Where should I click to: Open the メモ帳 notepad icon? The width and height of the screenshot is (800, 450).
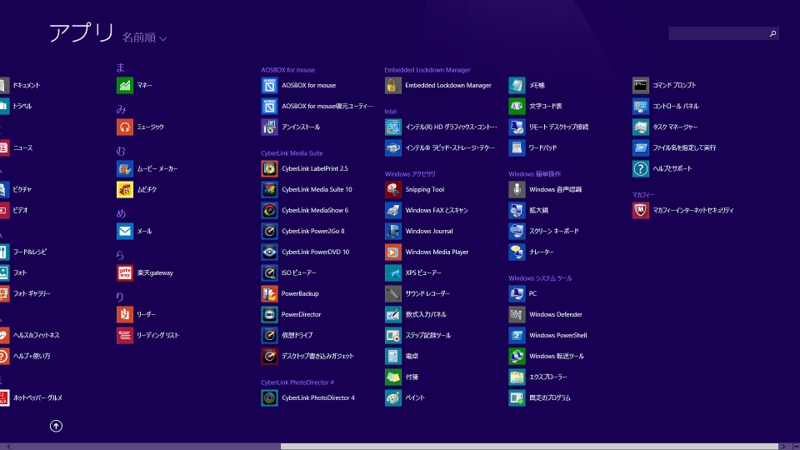tap(517, 85)
